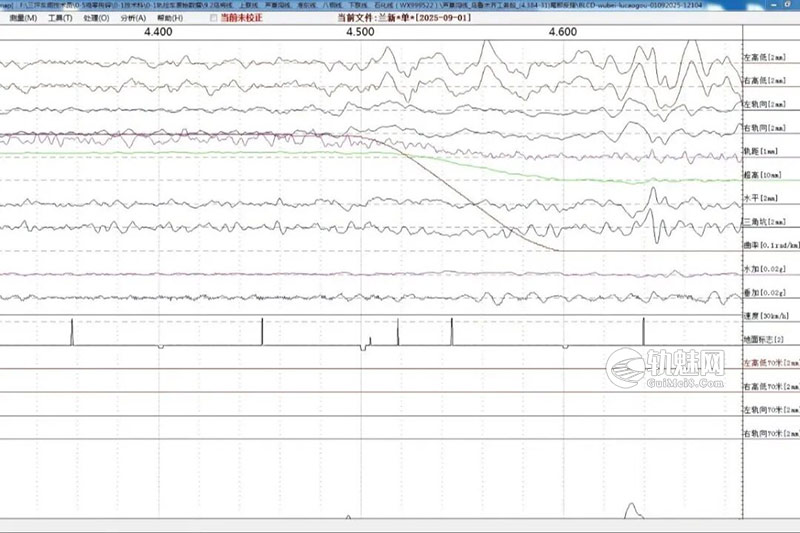
Task: Open the 分析(A) menu
Action: [x=133, y=18]
